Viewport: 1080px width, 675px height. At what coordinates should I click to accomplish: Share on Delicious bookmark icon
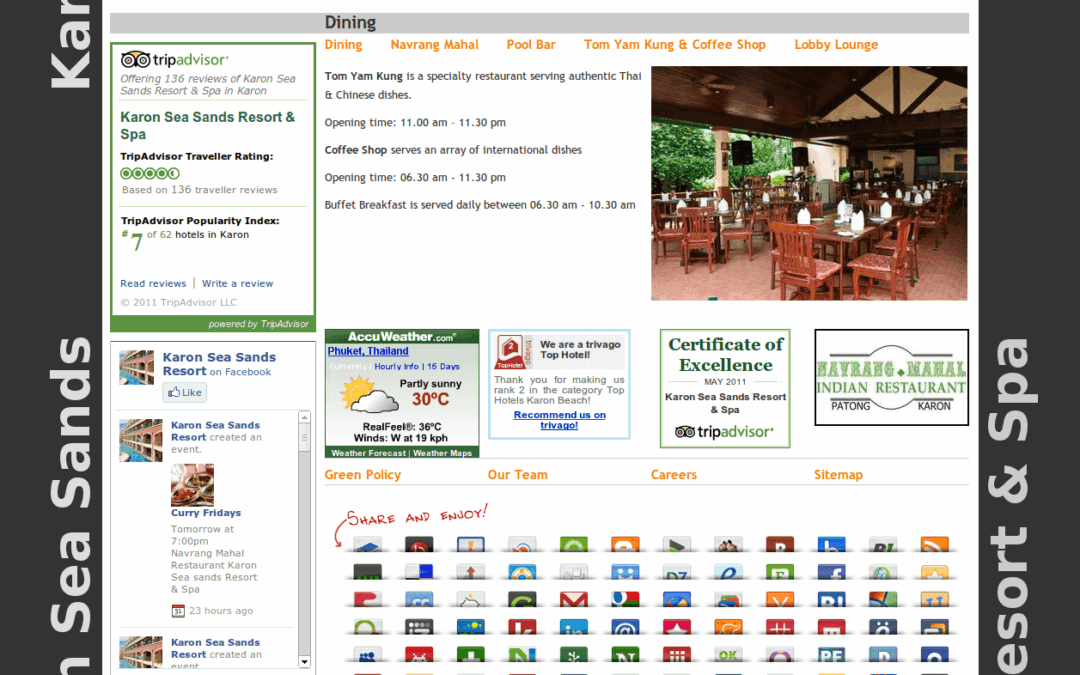[419, 572]
